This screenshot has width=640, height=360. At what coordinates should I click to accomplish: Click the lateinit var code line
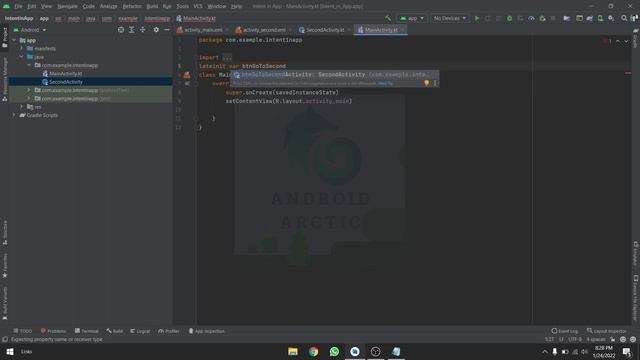[242, 66]
